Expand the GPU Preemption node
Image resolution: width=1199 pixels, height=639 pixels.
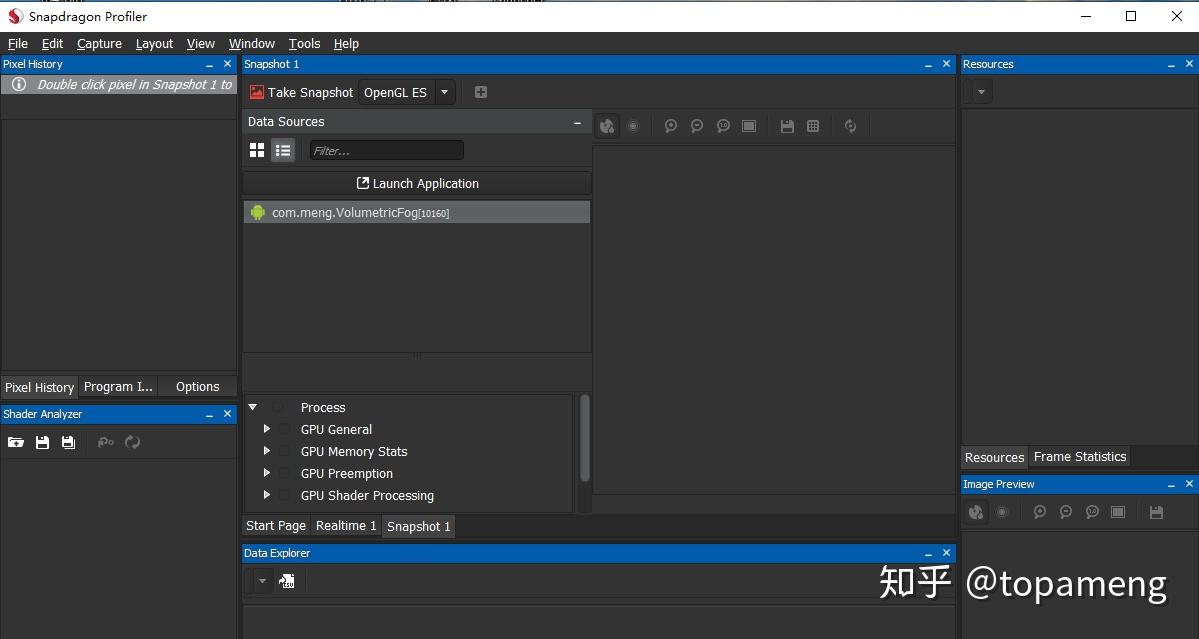click(267, 473)
